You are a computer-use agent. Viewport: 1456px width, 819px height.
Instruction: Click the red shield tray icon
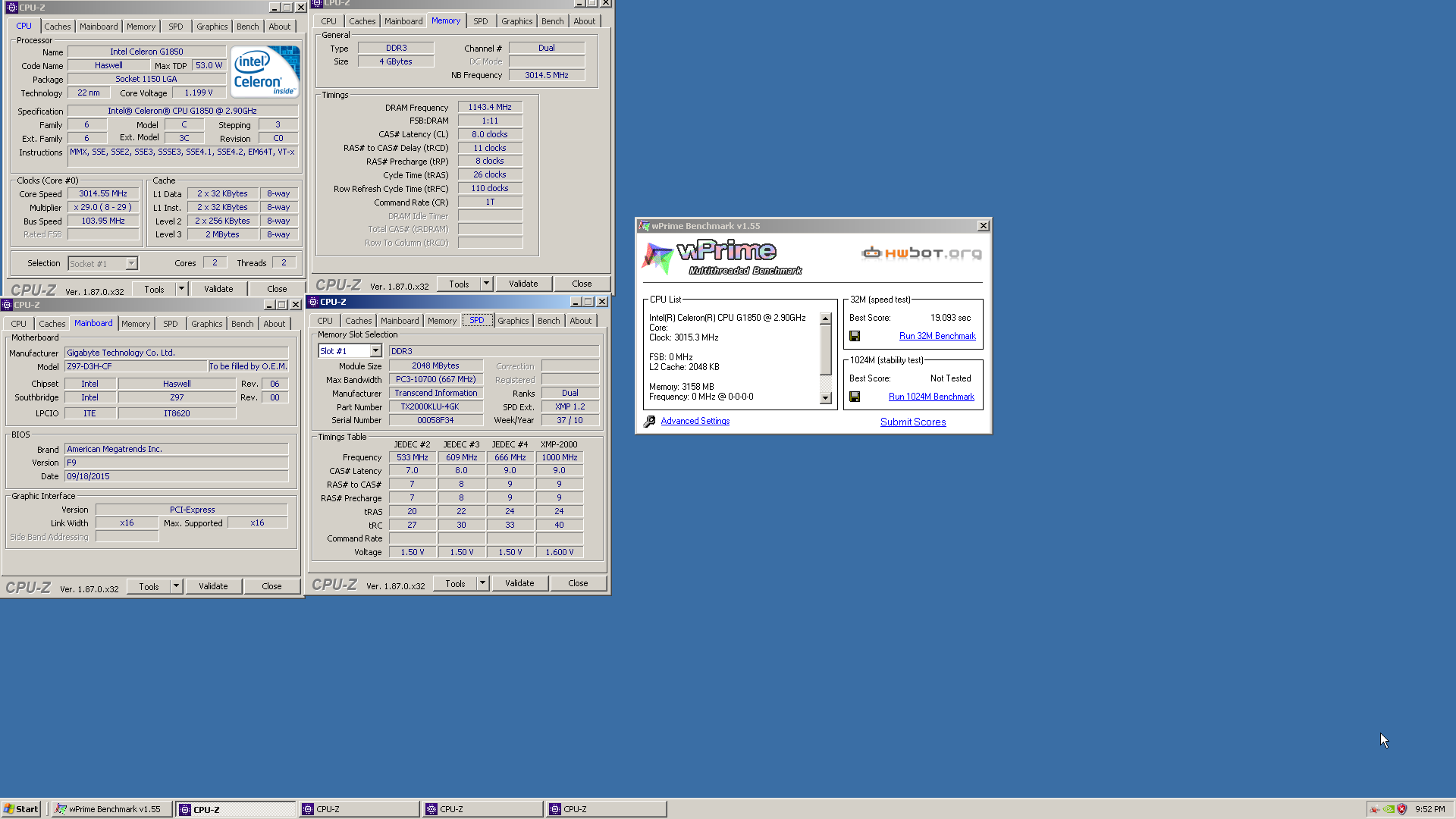click(x=1402, y=809)
